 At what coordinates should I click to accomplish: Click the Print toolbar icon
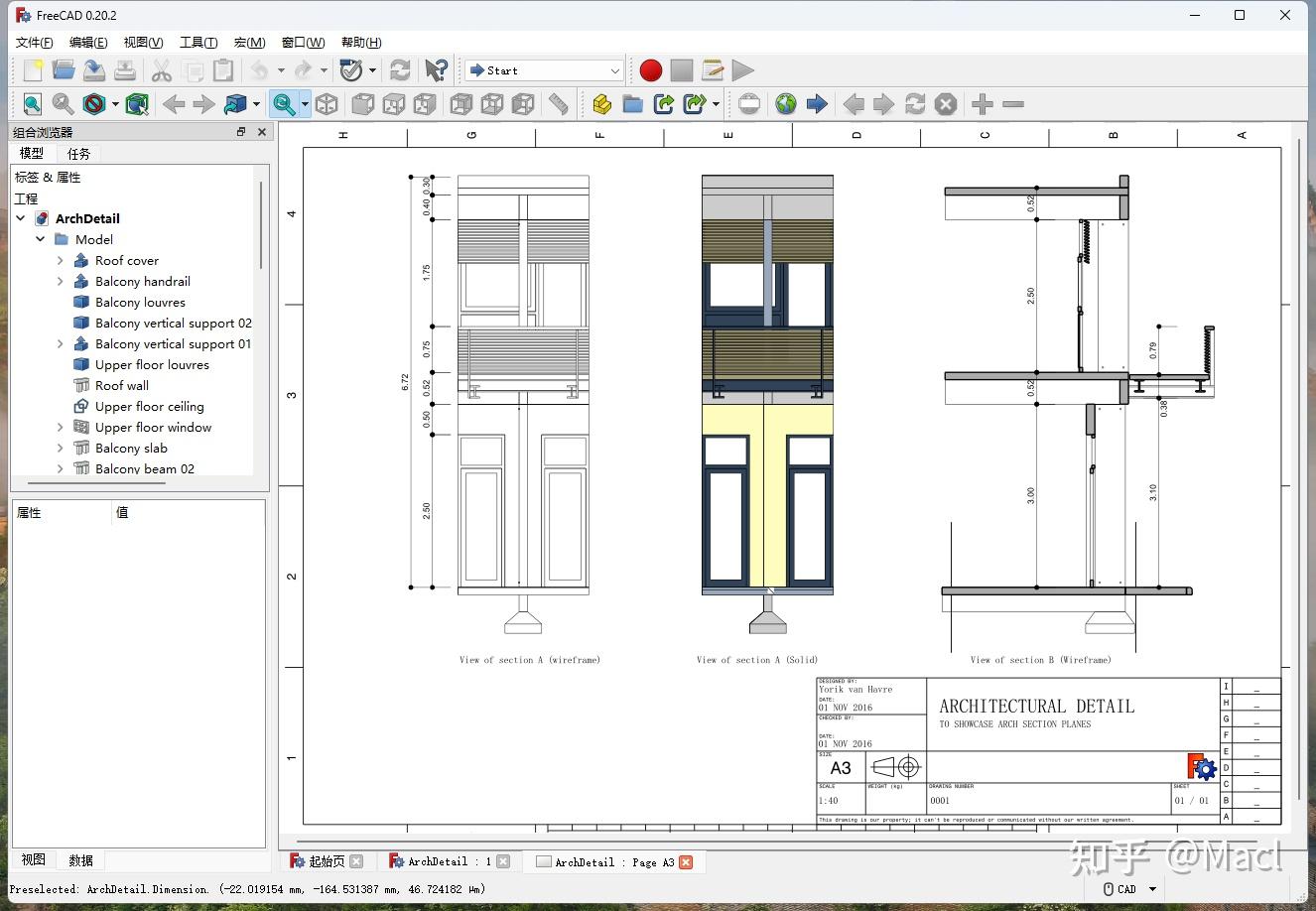tap(125, 70)
